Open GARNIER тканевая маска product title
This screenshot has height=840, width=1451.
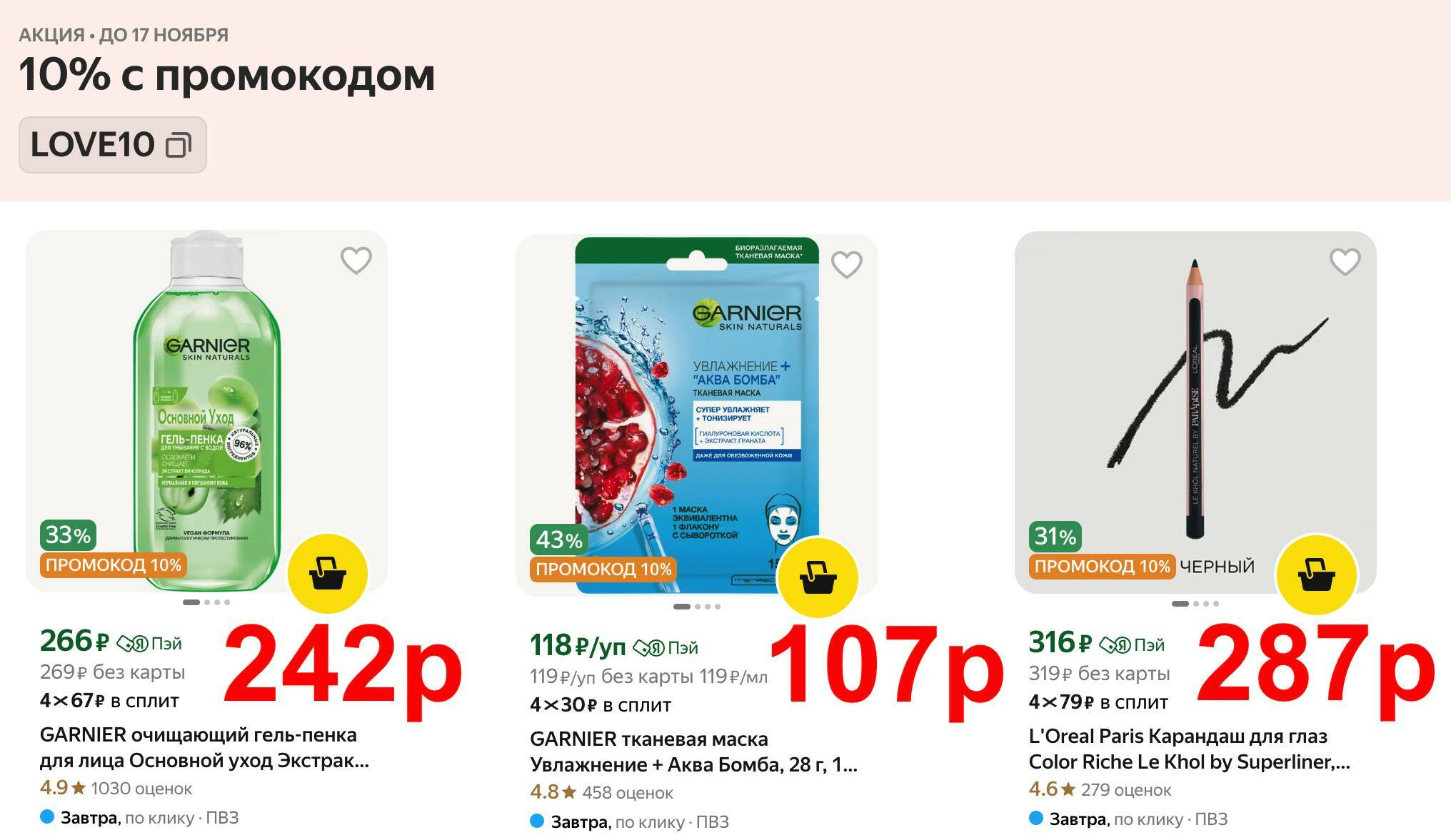pyautogui.click(x=693, y=752)
